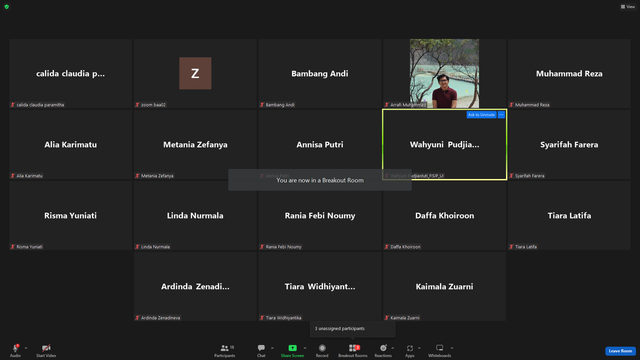The width and height of the screenshot is (640, 360).
Task: Expand the chat options arrow
Action: 272,348
